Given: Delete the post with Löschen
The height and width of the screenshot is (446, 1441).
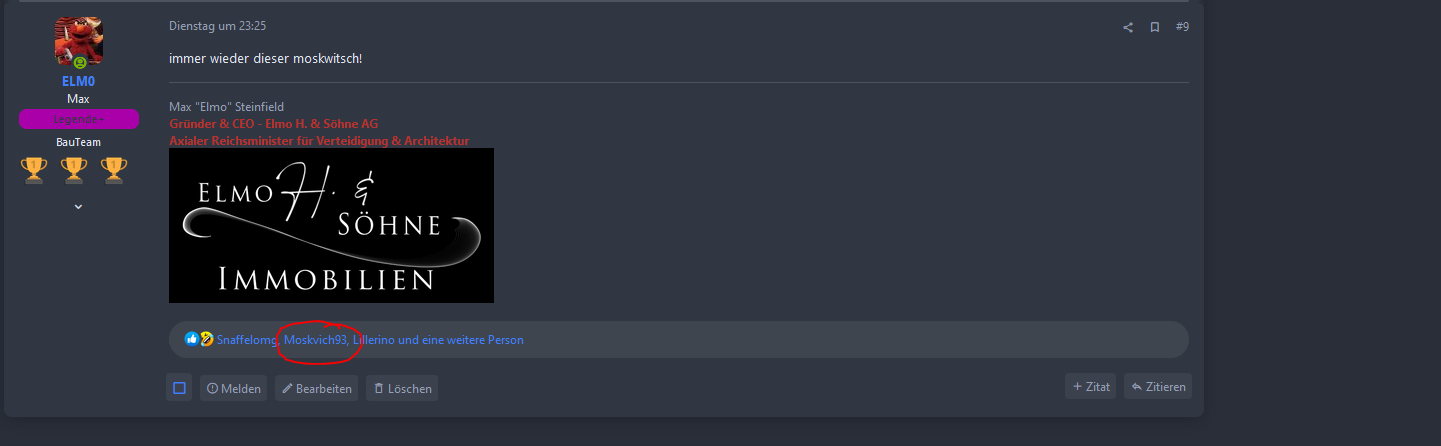Looking at the screenshot, I should point(401,388).
